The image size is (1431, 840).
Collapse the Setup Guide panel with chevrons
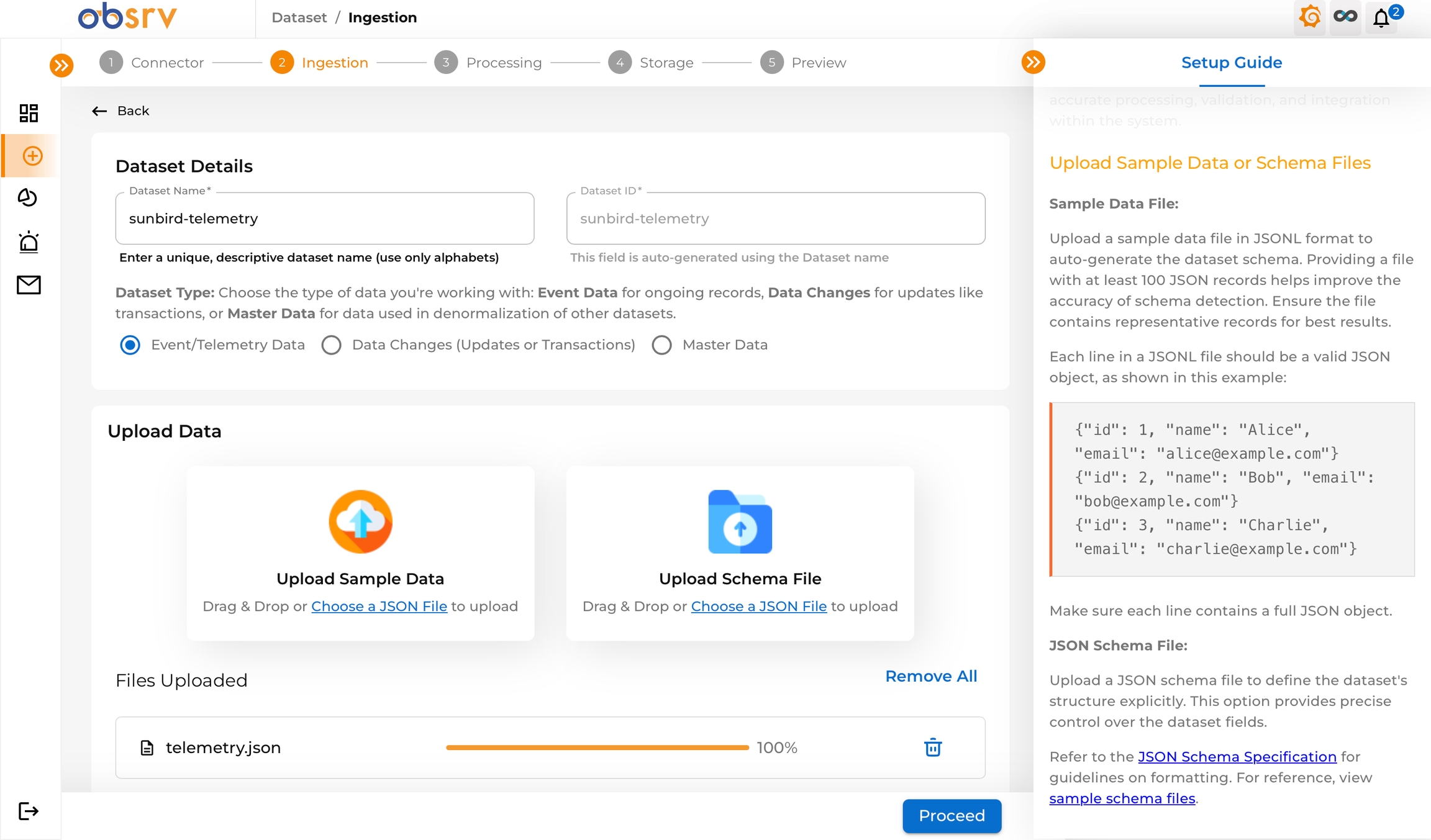pos(1033,62)
